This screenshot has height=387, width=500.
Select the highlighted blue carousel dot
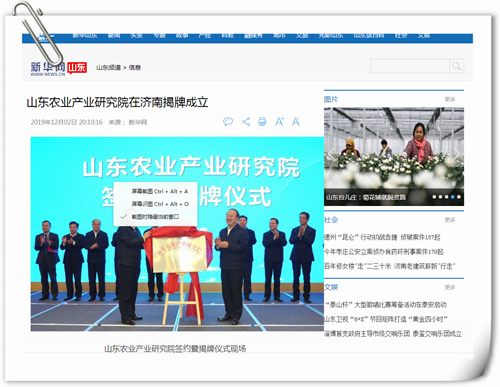coord(453,197)
